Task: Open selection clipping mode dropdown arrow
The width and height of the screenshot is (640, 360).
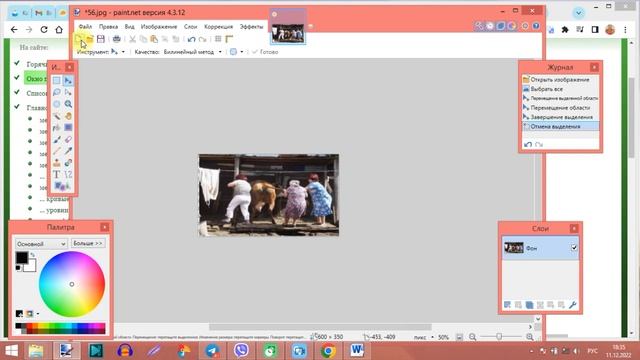Action: [x=242, y=52]
